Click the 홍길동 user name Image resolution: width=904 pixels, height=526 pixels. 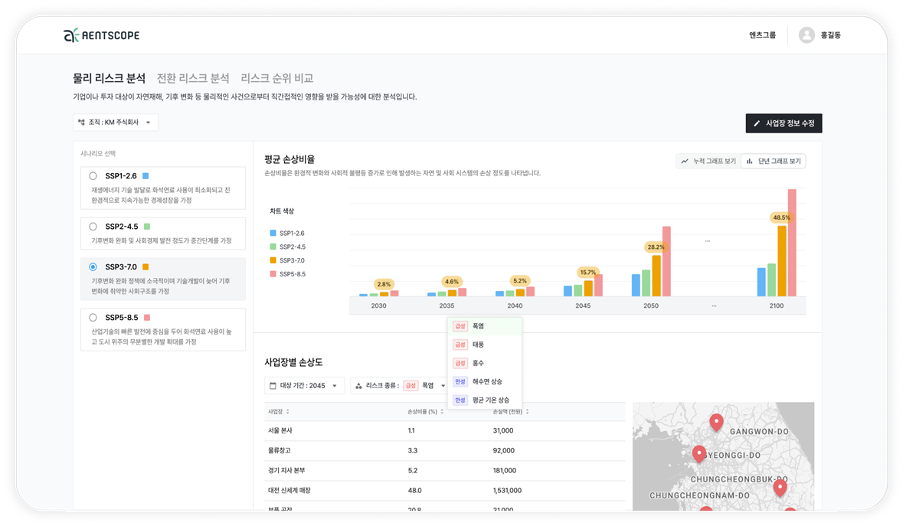click(831, 35)
